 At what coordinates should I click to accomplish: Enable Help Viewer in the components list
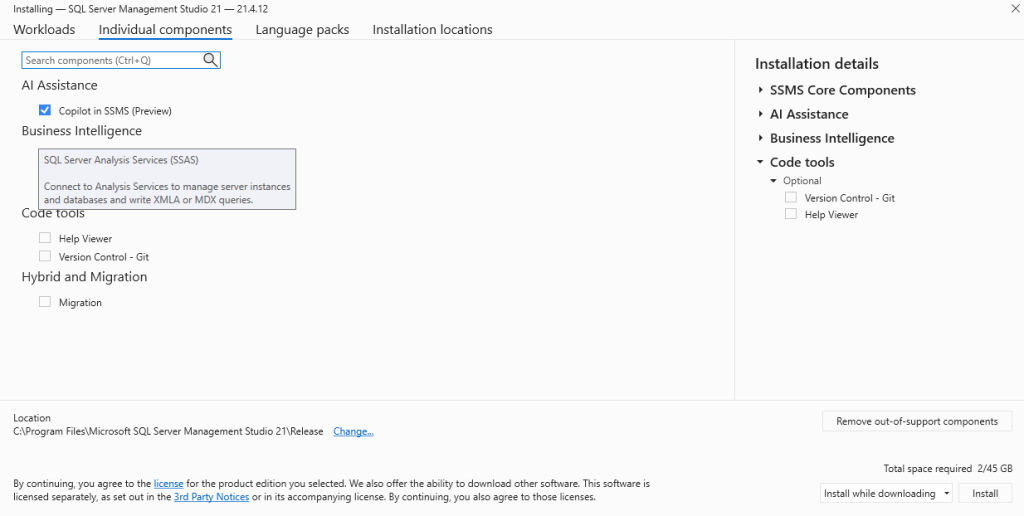(45, 239)
